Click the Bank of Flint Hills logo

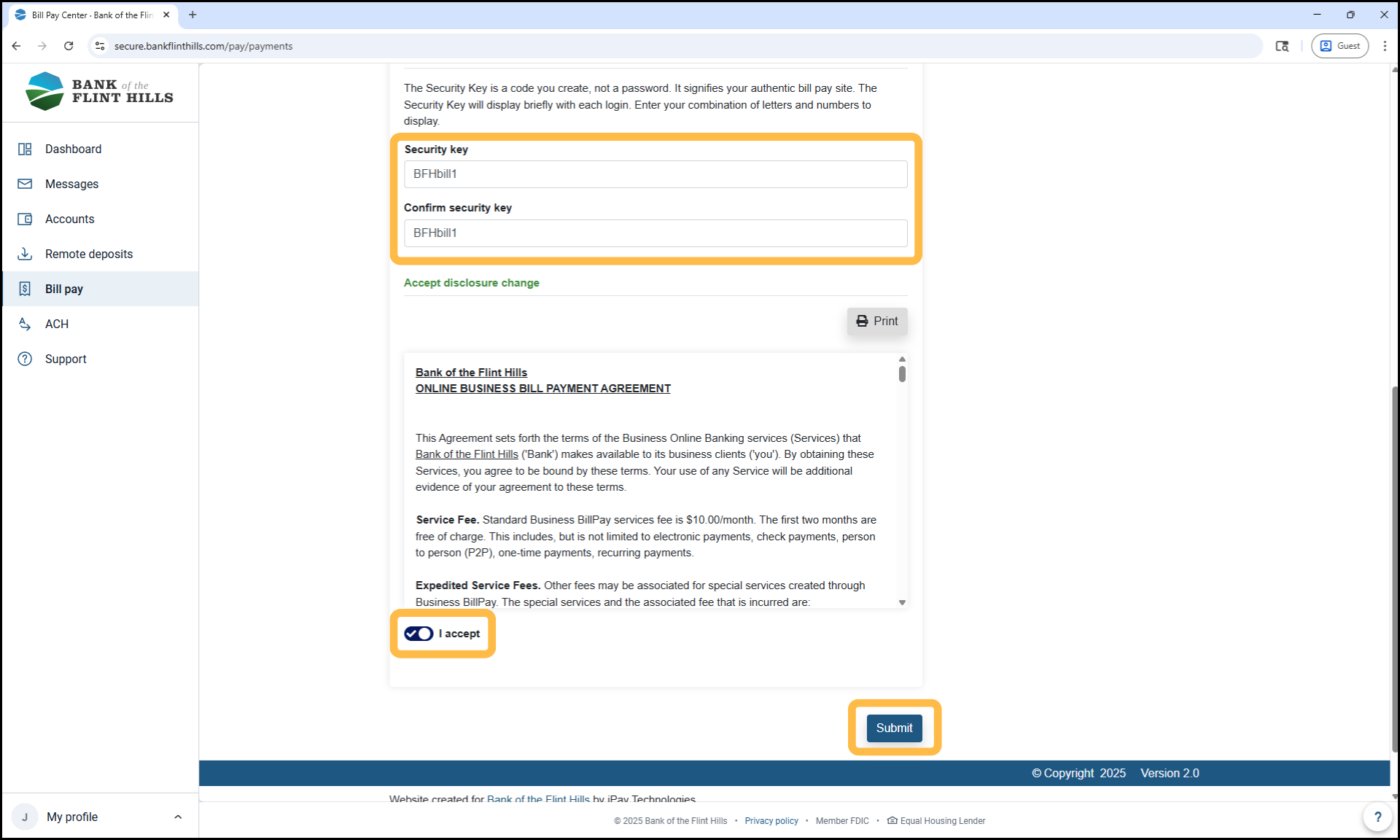tap(99, 92)
